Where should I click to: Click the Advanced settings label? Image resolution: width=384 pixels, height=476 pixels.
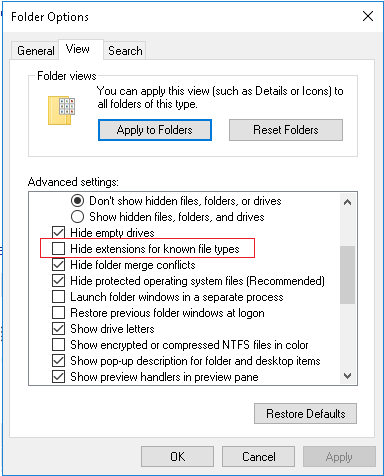point(73,182)
